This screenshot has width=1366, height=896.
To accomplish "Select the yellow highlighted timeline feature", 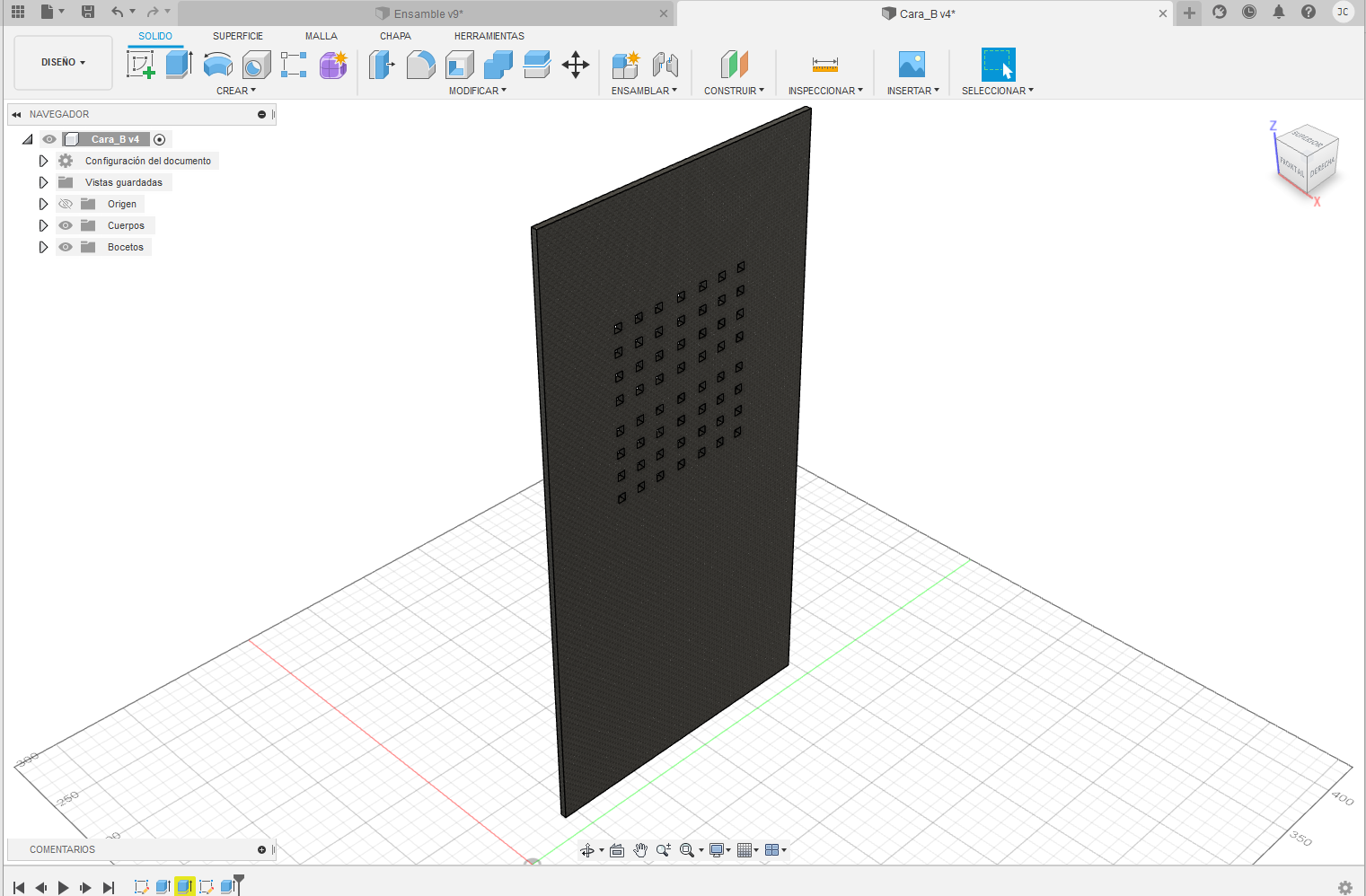I will [x=185, y=886].
